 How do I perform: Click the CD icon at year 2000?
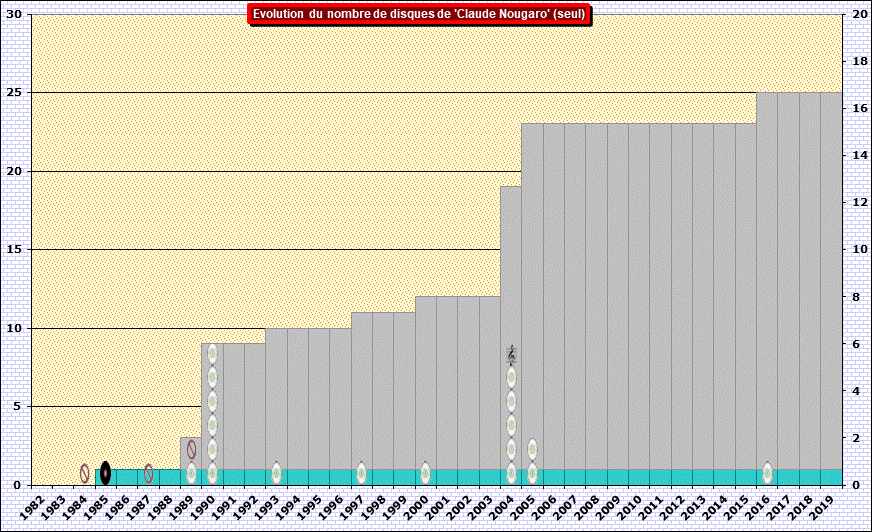[x=425, y=473]
